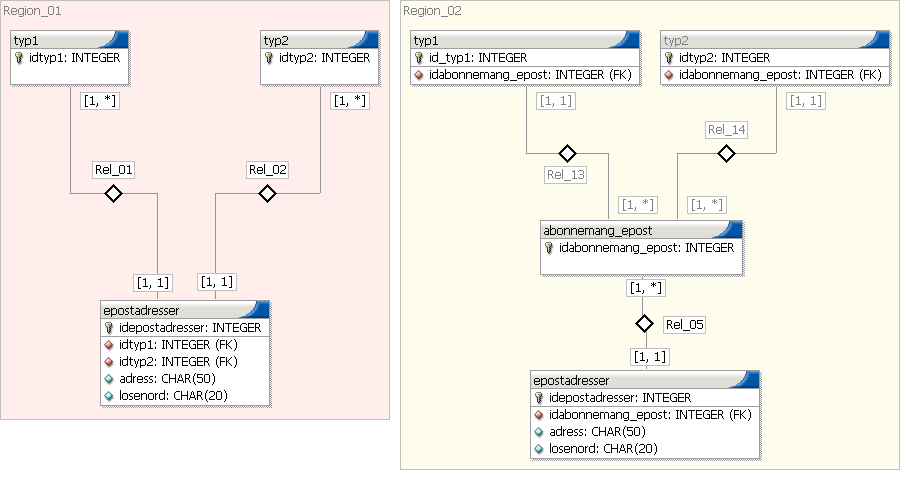Click the [1, *] label below Region_01 typ1

click(x=100, y=100)
